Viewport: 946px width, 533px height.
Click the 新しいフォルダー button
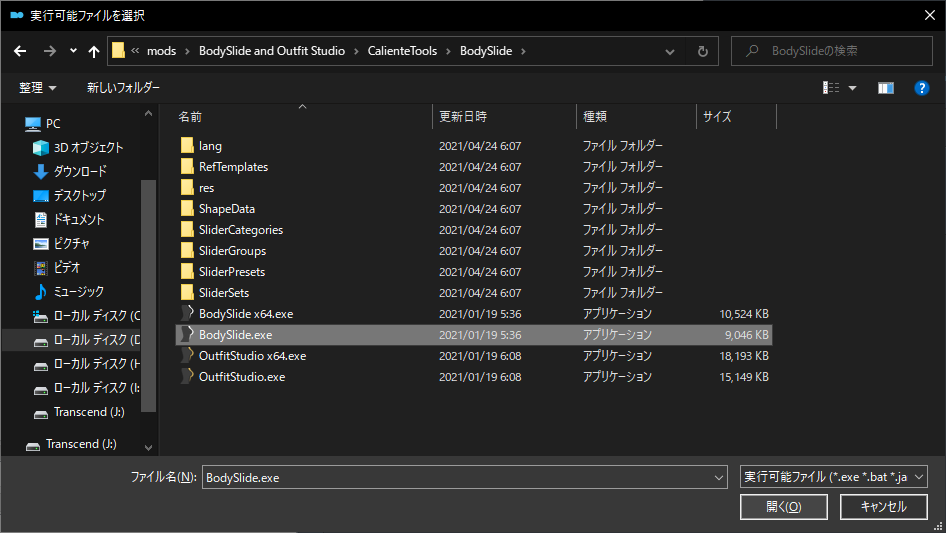coord(123,88)
